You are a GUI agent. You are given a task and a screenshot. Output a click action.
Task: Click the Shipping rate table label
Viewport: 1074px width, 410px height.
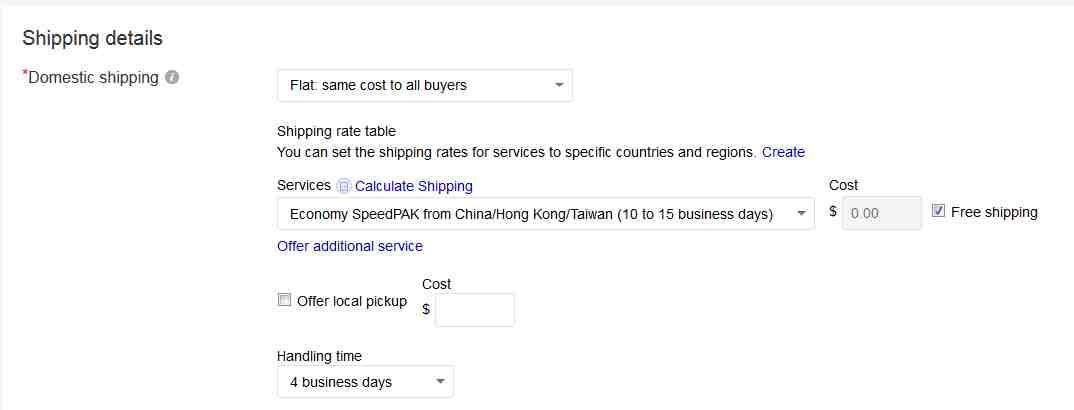(x=336, y=131)
